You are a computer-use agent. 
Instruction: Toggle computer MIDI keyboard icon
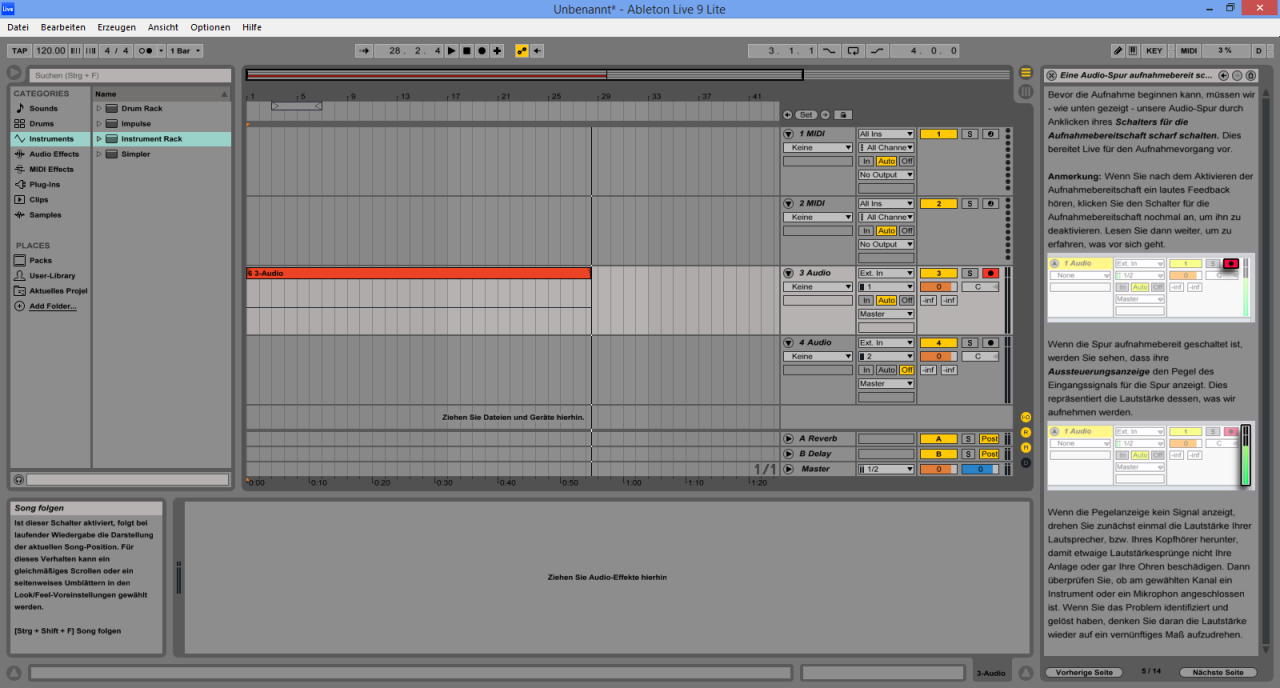(x=1133, y=50)
